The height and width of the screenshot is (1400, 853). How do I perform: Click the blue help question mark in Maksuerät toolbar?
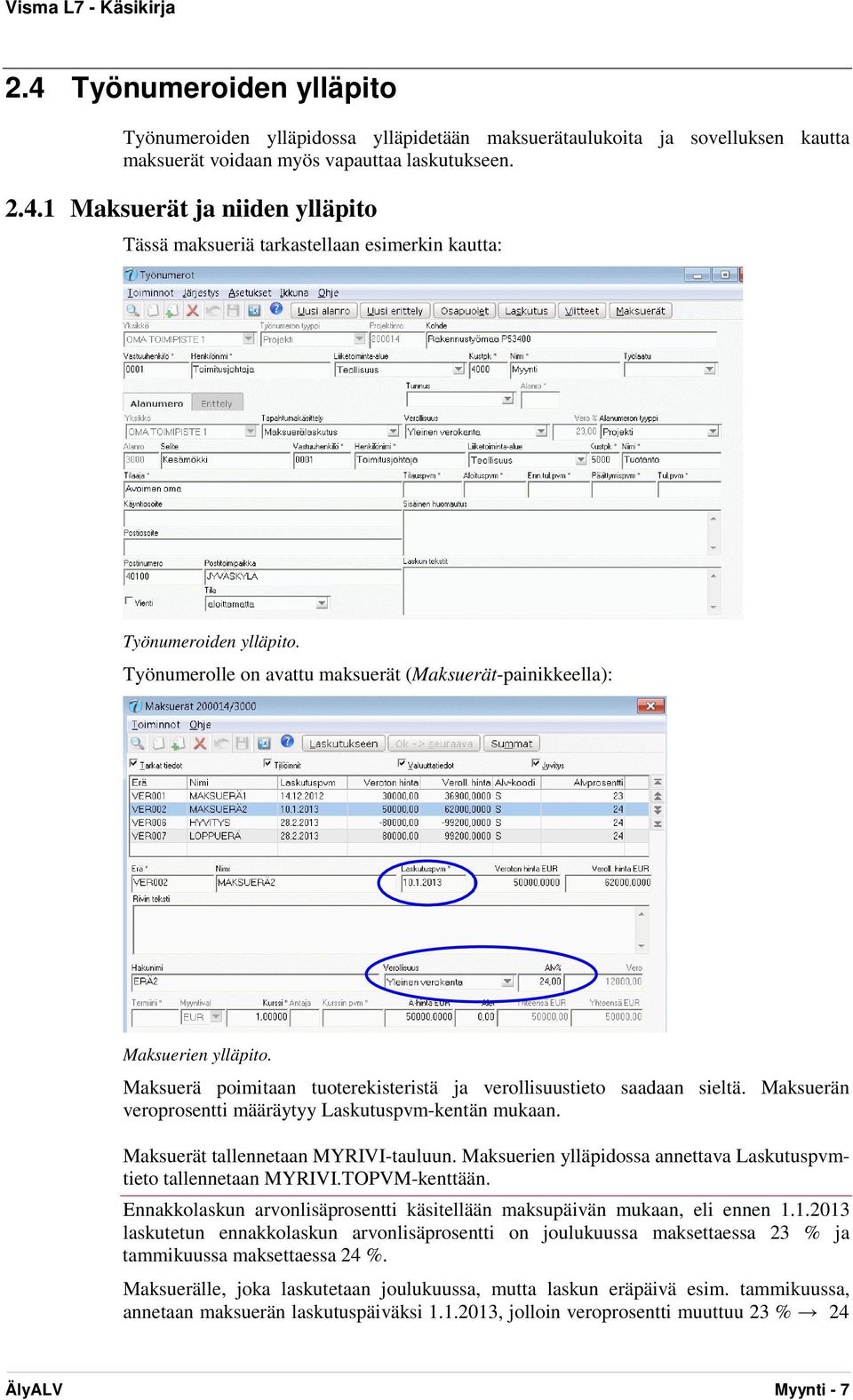pos(287,742)
